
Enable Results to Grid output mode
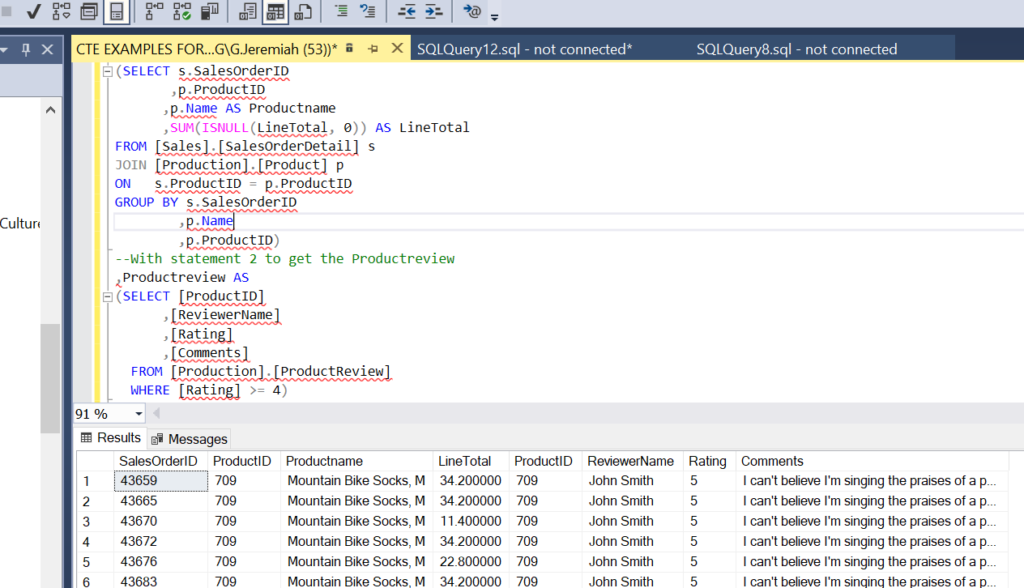[275, 12]
